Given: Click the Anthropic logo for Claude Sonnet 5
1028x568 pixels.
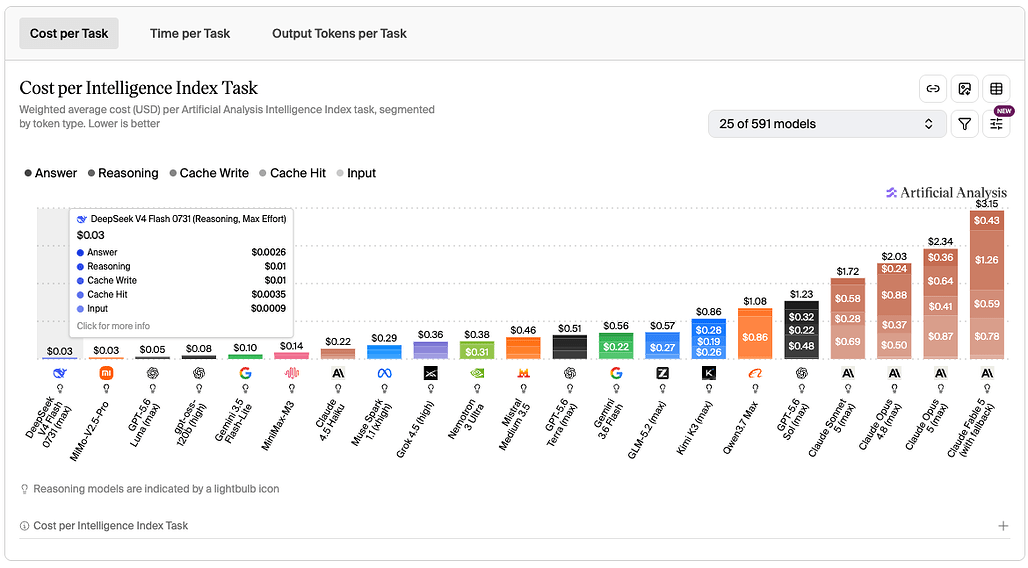Looking at the screenshot, I should pyautogui.click(x=848, y=373).
